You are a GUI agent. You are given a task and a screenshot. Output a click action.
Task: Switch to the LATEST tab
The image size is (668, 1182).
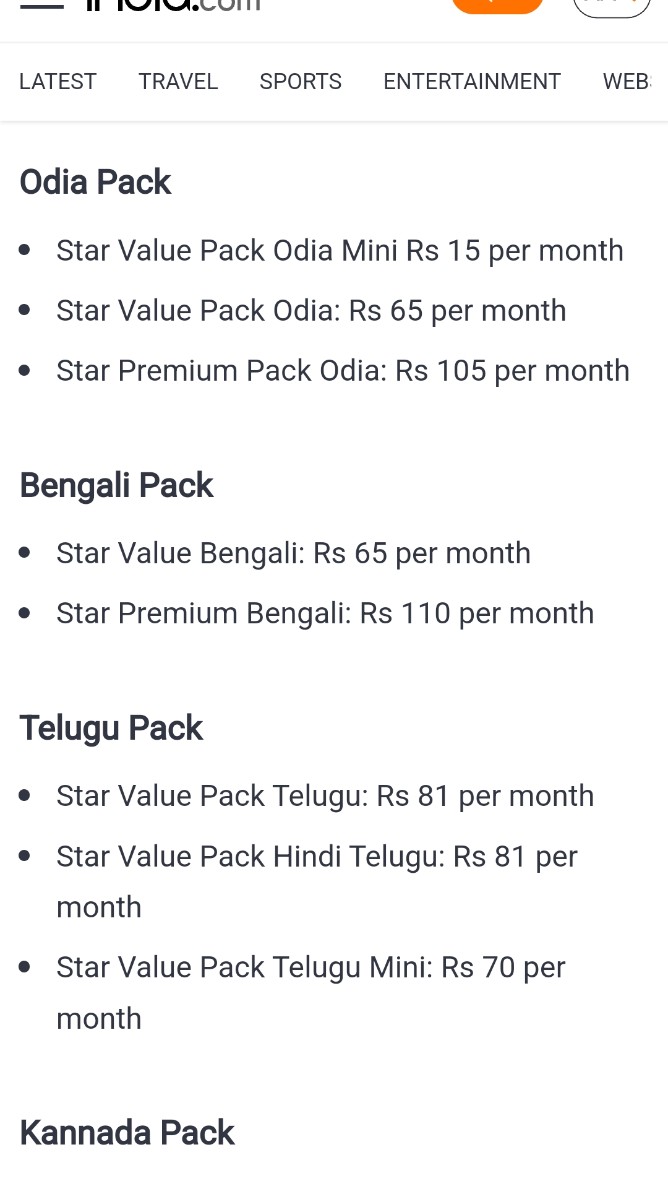click(58, 82)
